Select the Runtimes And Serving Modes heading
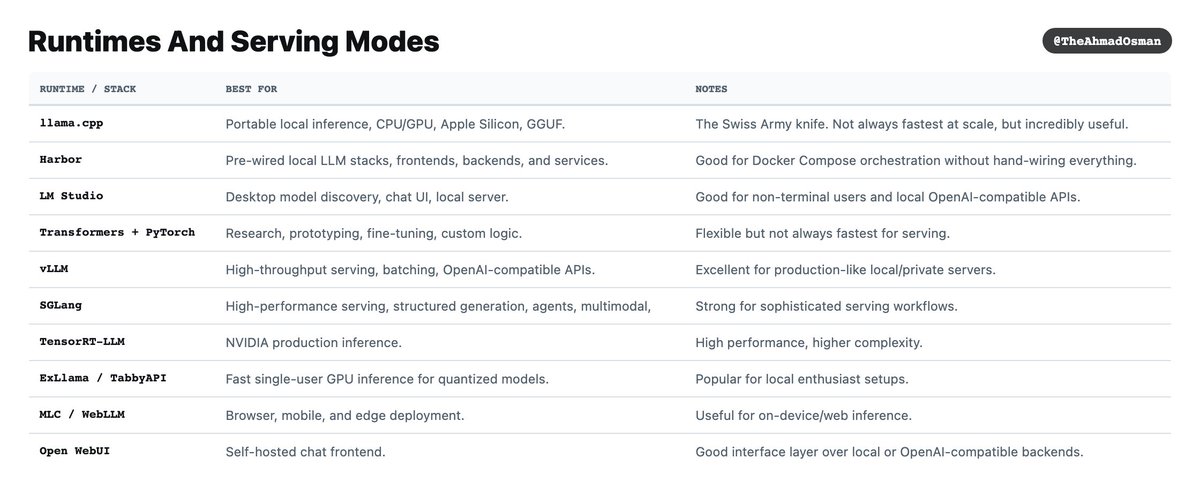1200x496 pixels. [x=233, y=42]
